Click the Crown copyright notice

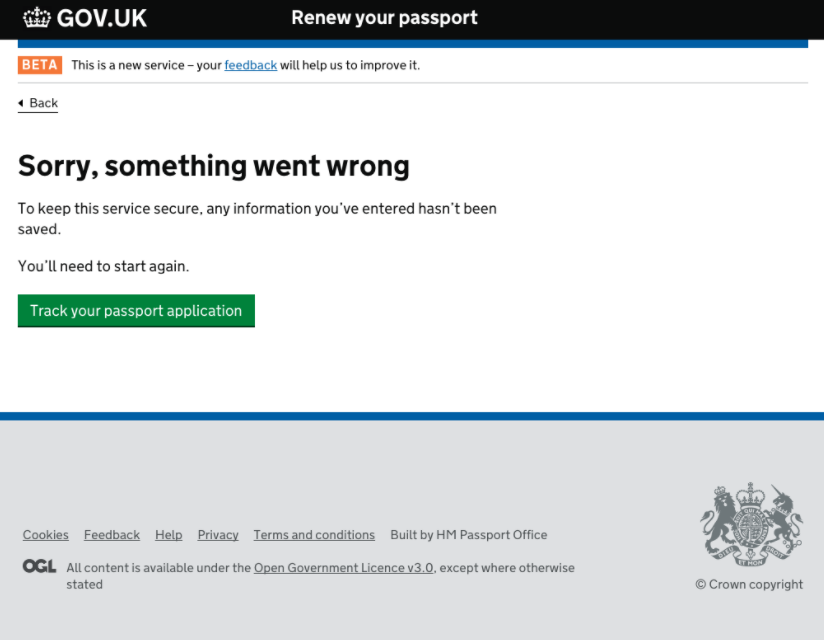pyautogui.click(x=748, y=584)
